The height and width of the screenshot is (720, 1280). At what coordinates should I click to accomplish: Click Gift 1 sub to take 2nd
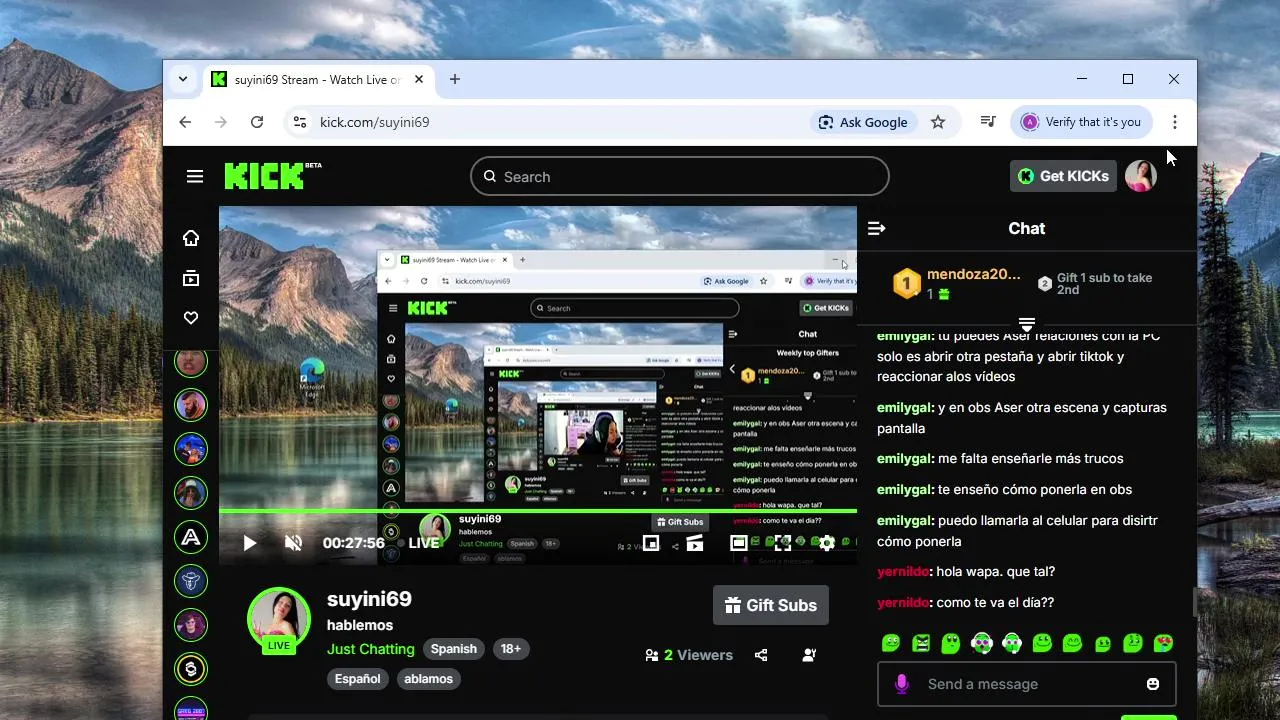coord(1095,283)
